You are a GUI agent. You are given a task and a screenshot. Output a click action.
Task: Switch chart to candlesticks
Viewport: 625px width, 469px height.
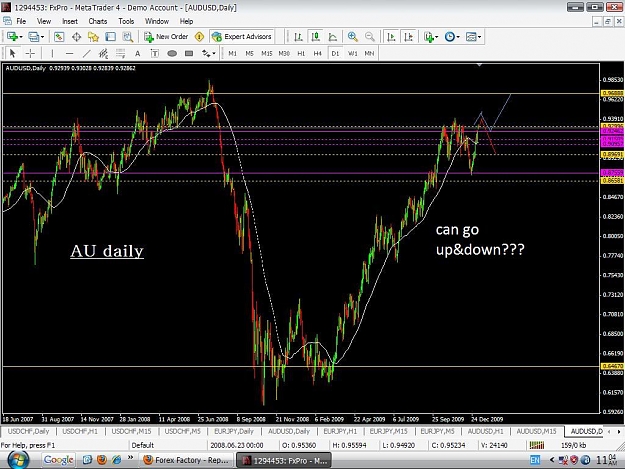[x=315, y=37]
